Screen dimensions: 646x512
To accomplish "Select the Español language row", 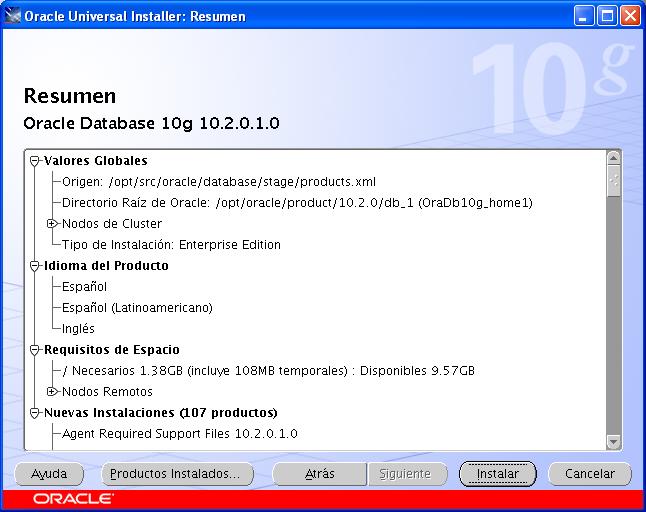I will [84, 287].
